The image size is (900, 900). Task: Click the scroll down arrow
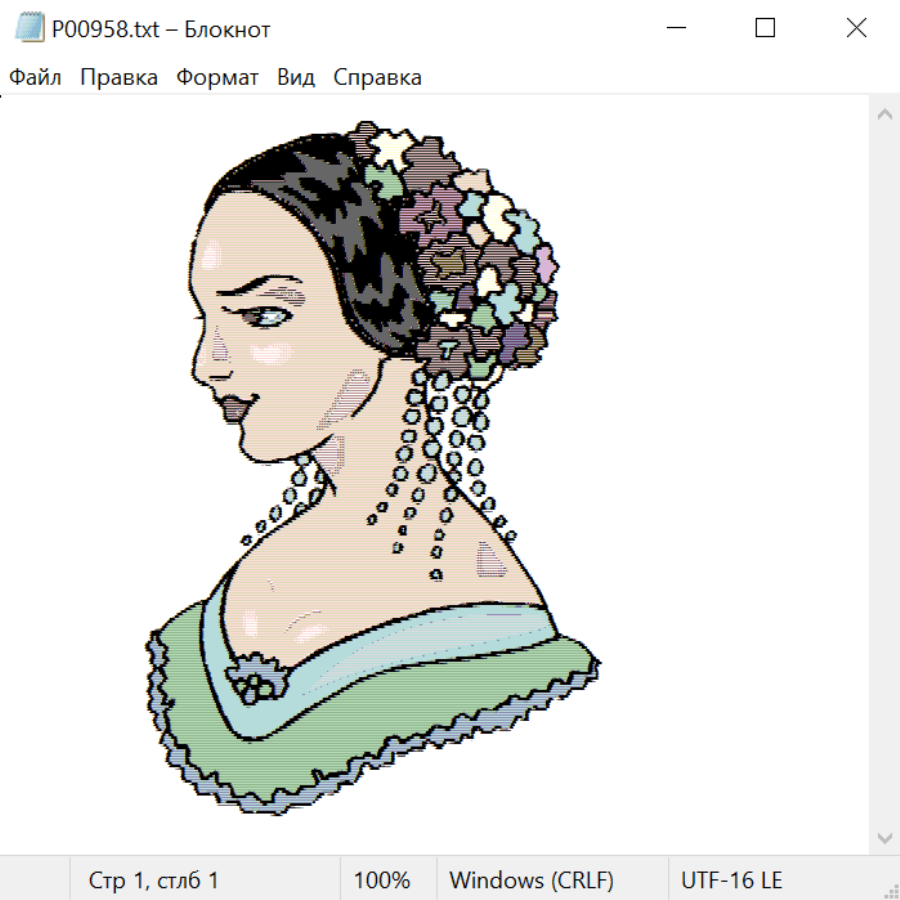click(884, 836)
